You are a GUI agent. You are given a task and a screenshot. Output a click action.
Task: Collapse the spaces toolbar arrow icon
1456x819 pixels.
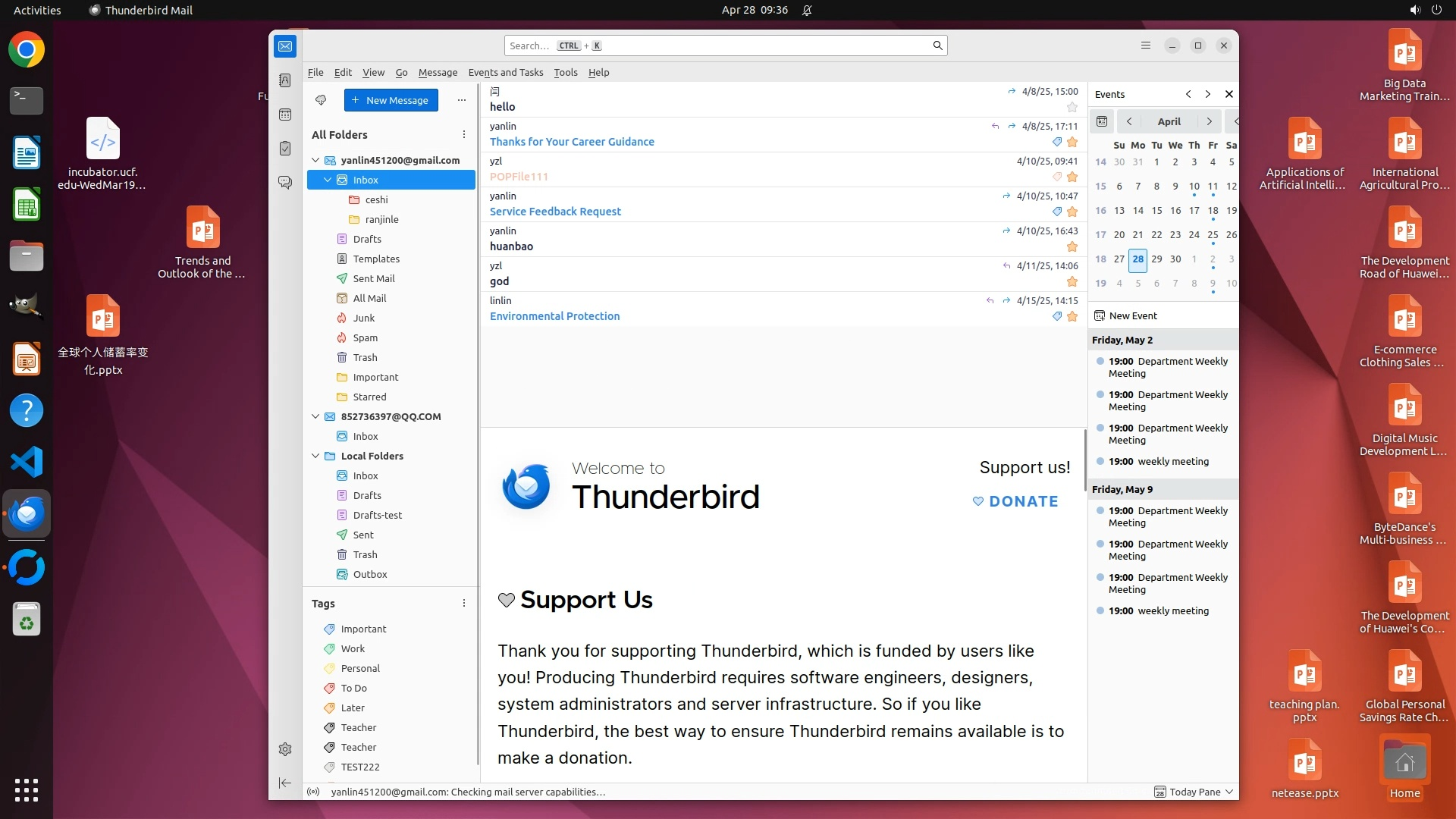(x=285, y=783)
